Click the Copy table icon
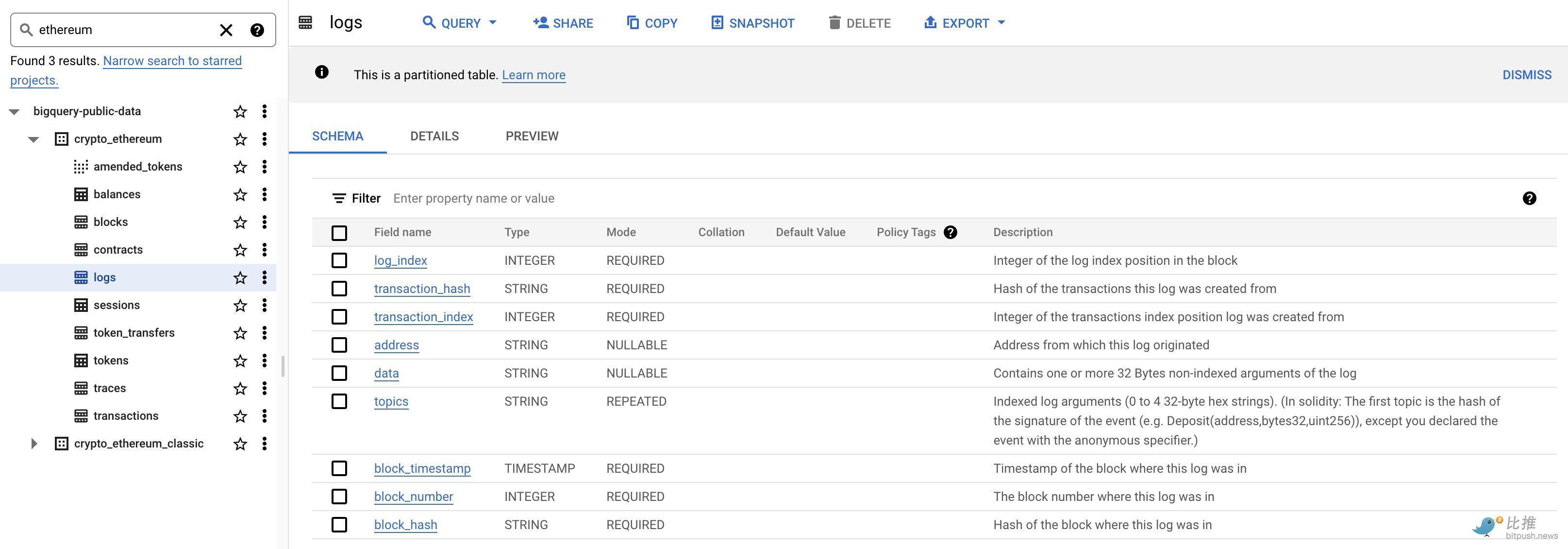Screen dimensions: 1568x549 click(x=633, y=23)
